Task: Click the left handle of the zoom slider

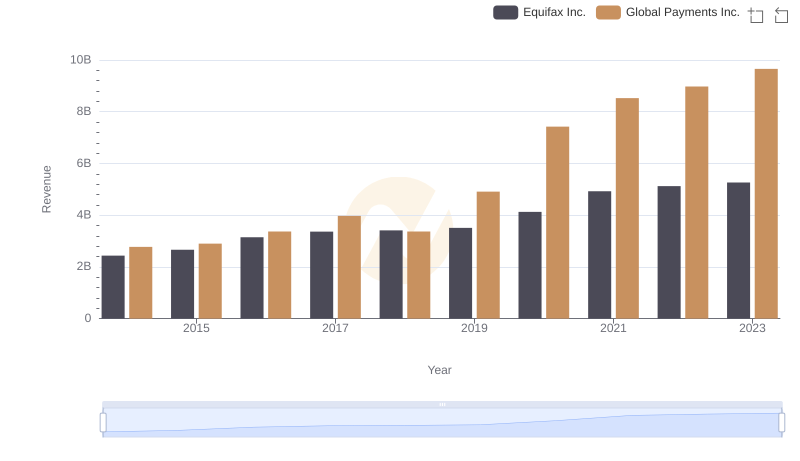Action: [x=103, y=423]
